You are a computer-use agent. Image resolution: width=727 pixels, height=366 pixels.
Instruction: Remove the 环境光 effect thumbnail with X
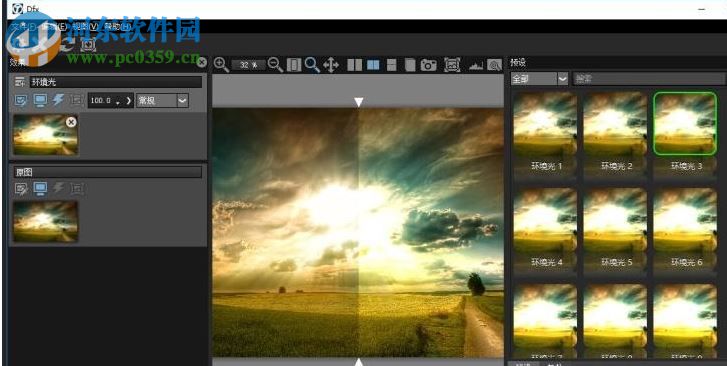(71, 122)
